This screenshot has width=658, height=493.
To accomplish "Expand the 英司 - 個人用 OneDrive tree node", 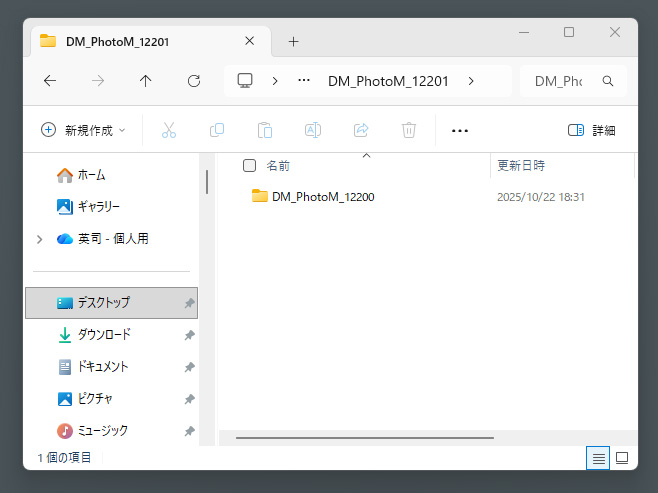I will click(x=39, y=239).
